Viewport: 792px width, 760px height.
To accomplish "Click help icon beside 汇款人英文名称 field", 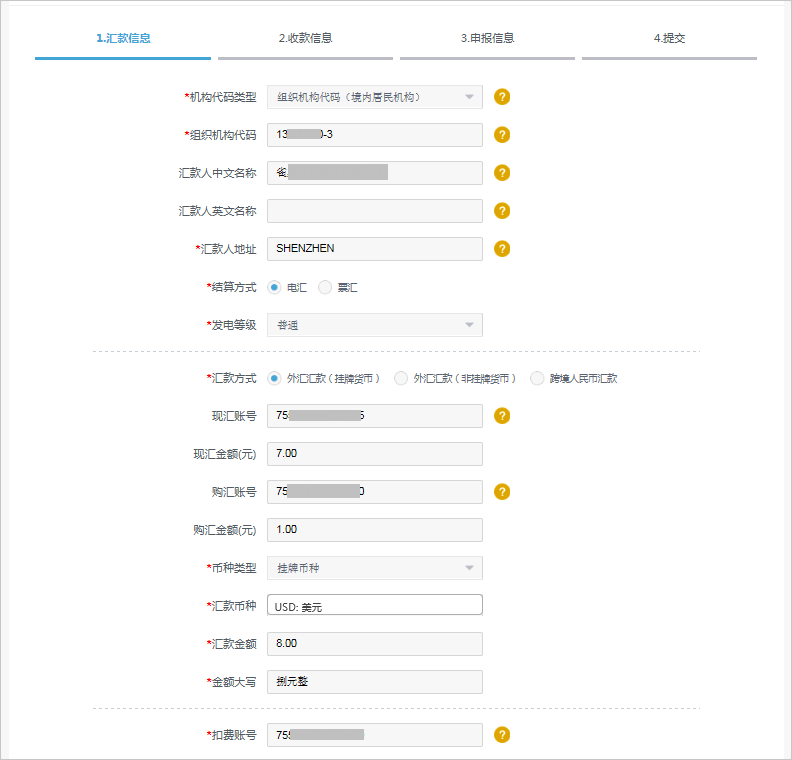I will click(502, 211).
